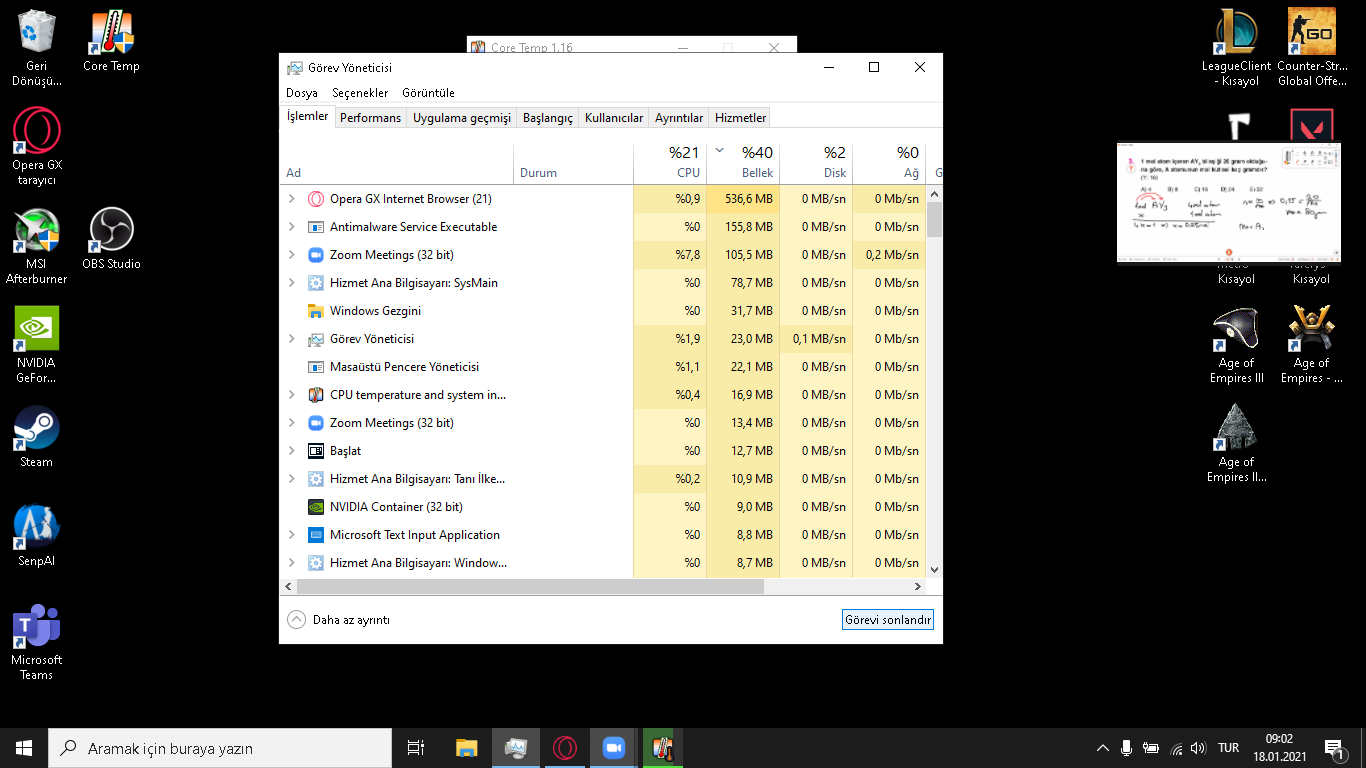1366x768 pixels.
Task: Expand CPU temperature and system process
Action: 292,395
